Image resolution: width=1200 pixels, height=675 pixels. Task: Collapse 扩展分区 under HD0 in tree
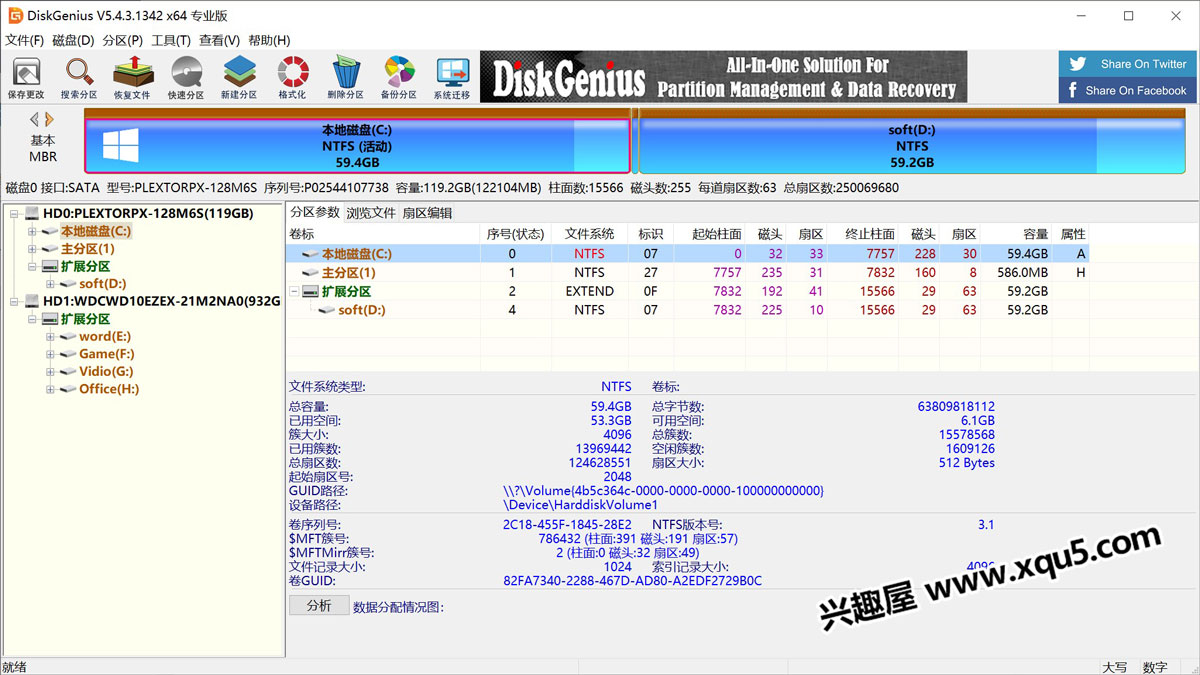pyautogui.click(x=32, y=267)
